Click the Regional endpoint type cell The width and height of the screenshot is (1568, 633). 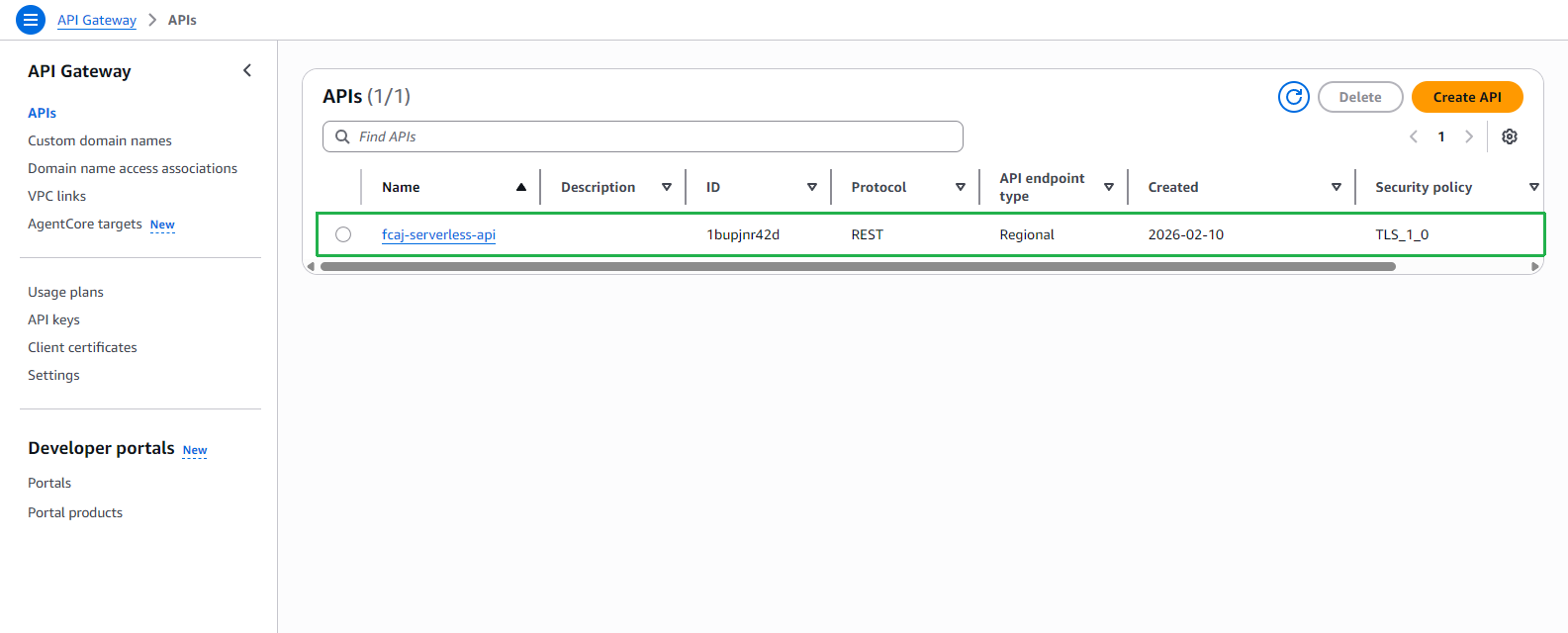1027,234
